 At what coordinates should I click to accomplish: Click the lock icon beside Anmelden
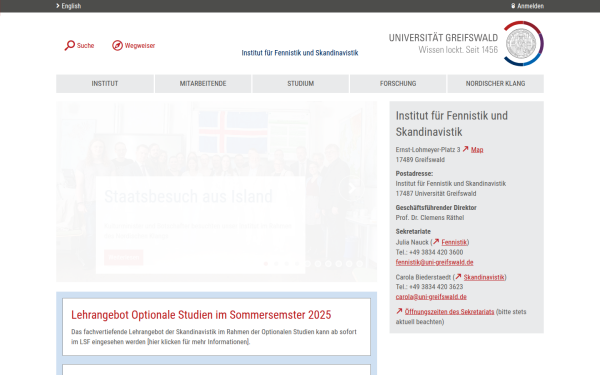513,6
